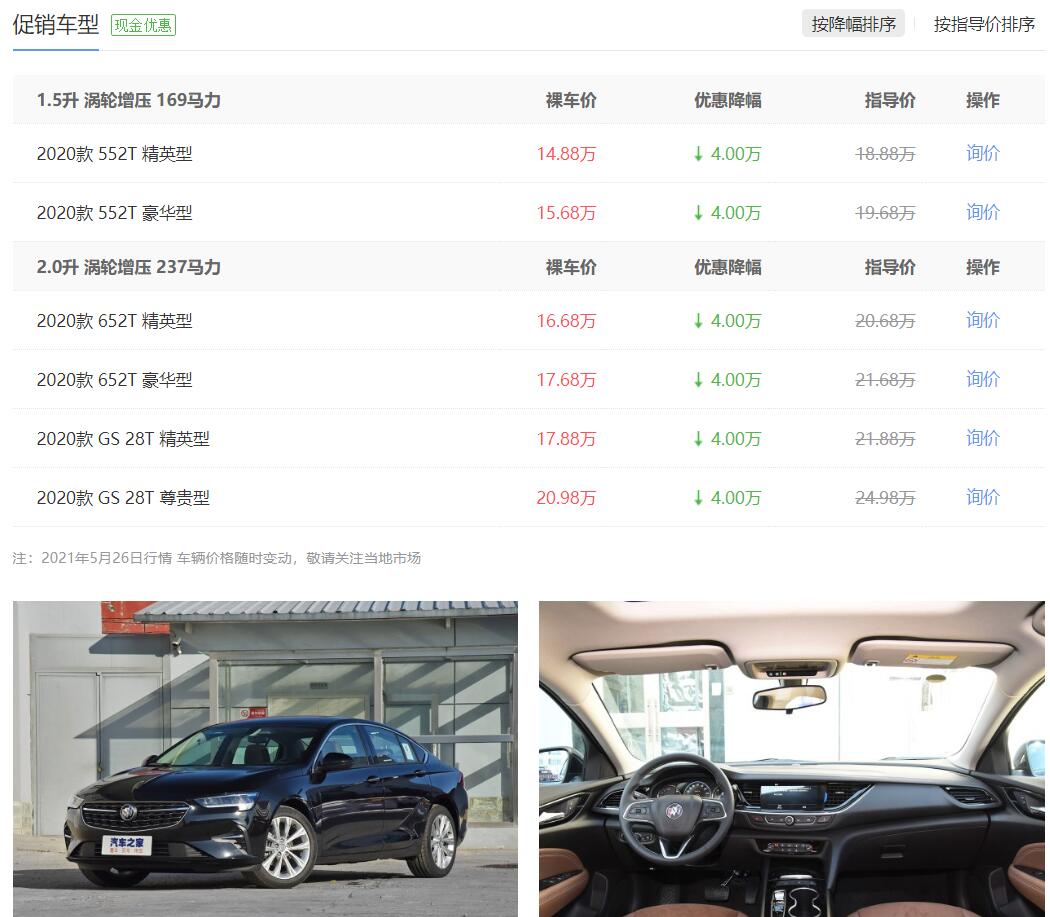Viewport: 1050px width, 917px height.
Task: Click 询价 for 2020款 652T 精英型
Action: [982, 320]
